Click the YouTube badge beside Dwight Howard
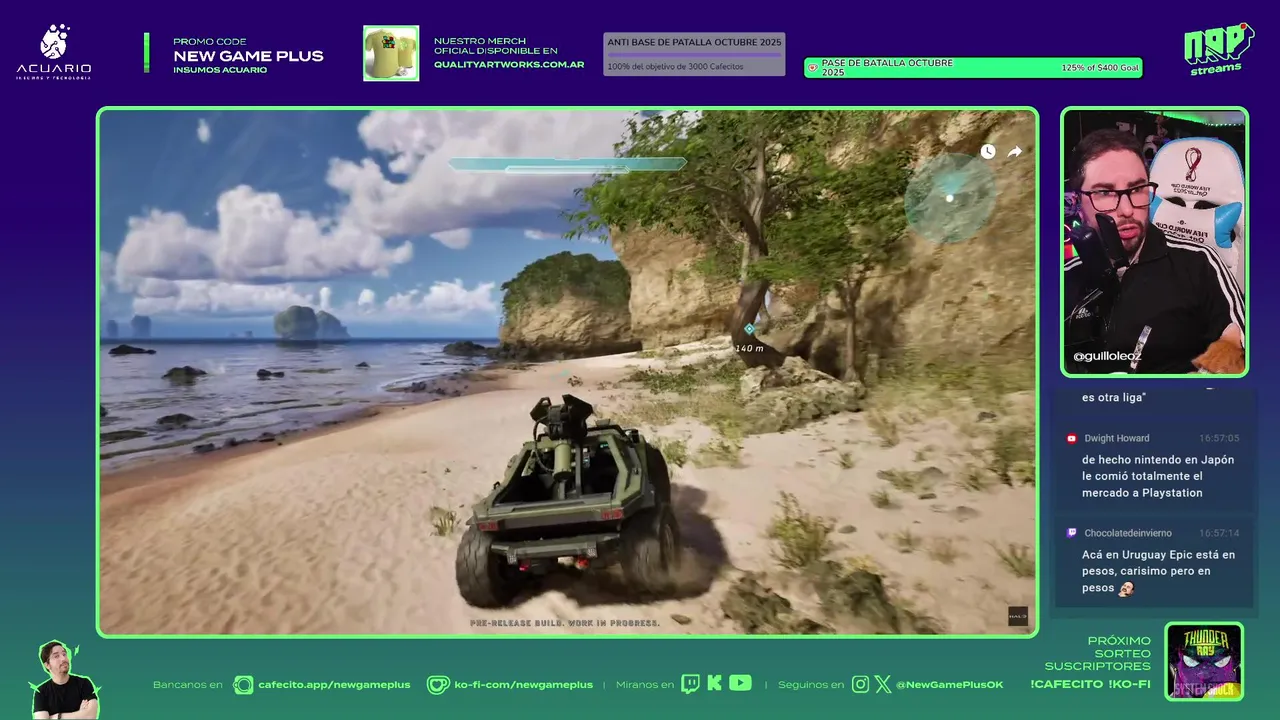Image resolution: width=1280 pixels, height=720 pixels. (1072, 438)
